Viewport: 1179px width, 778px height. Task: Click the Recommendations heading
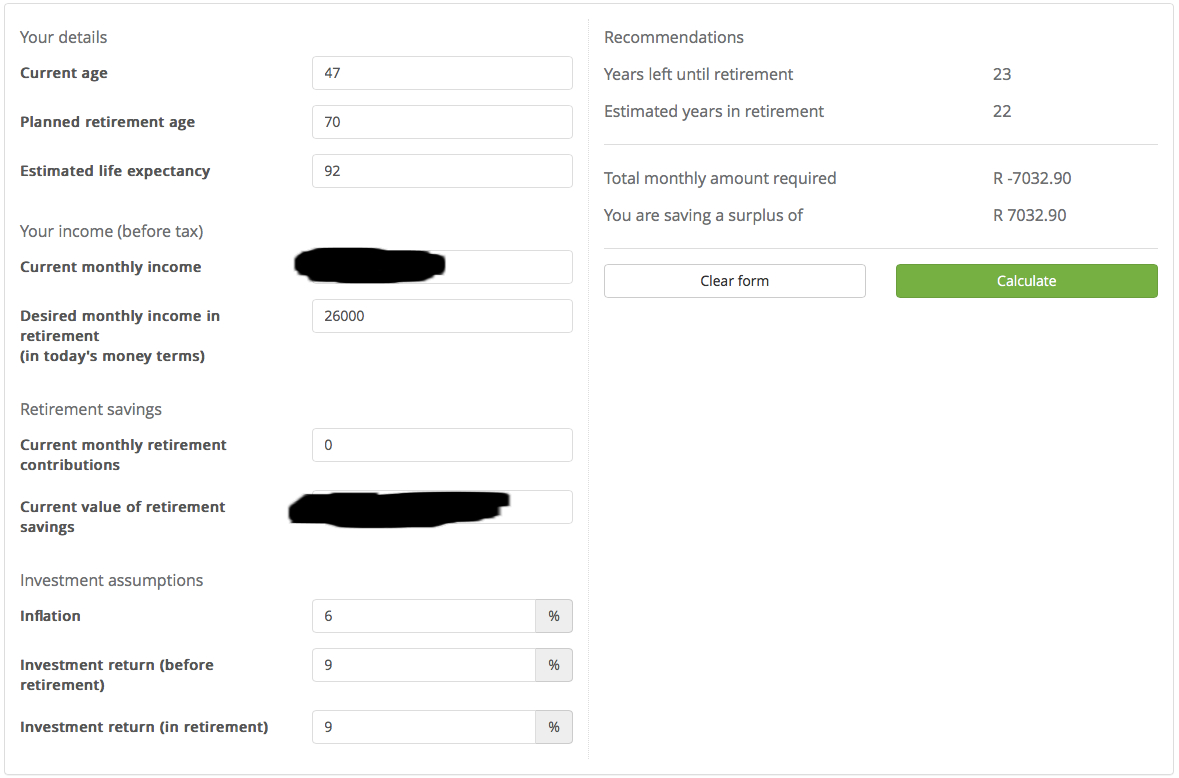coord(674,37)
